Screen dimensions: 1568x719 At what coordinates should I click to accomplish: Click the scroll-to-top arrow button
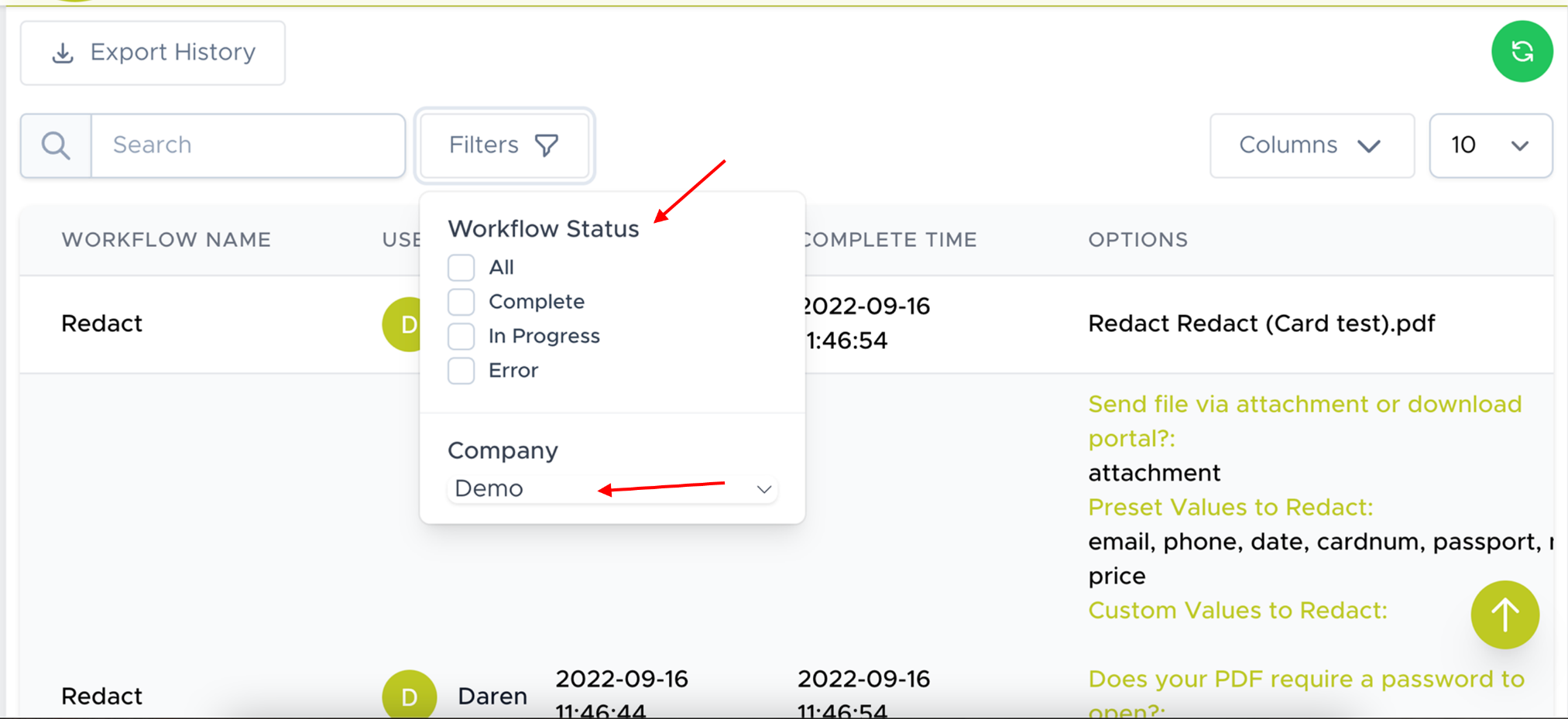1505,615
